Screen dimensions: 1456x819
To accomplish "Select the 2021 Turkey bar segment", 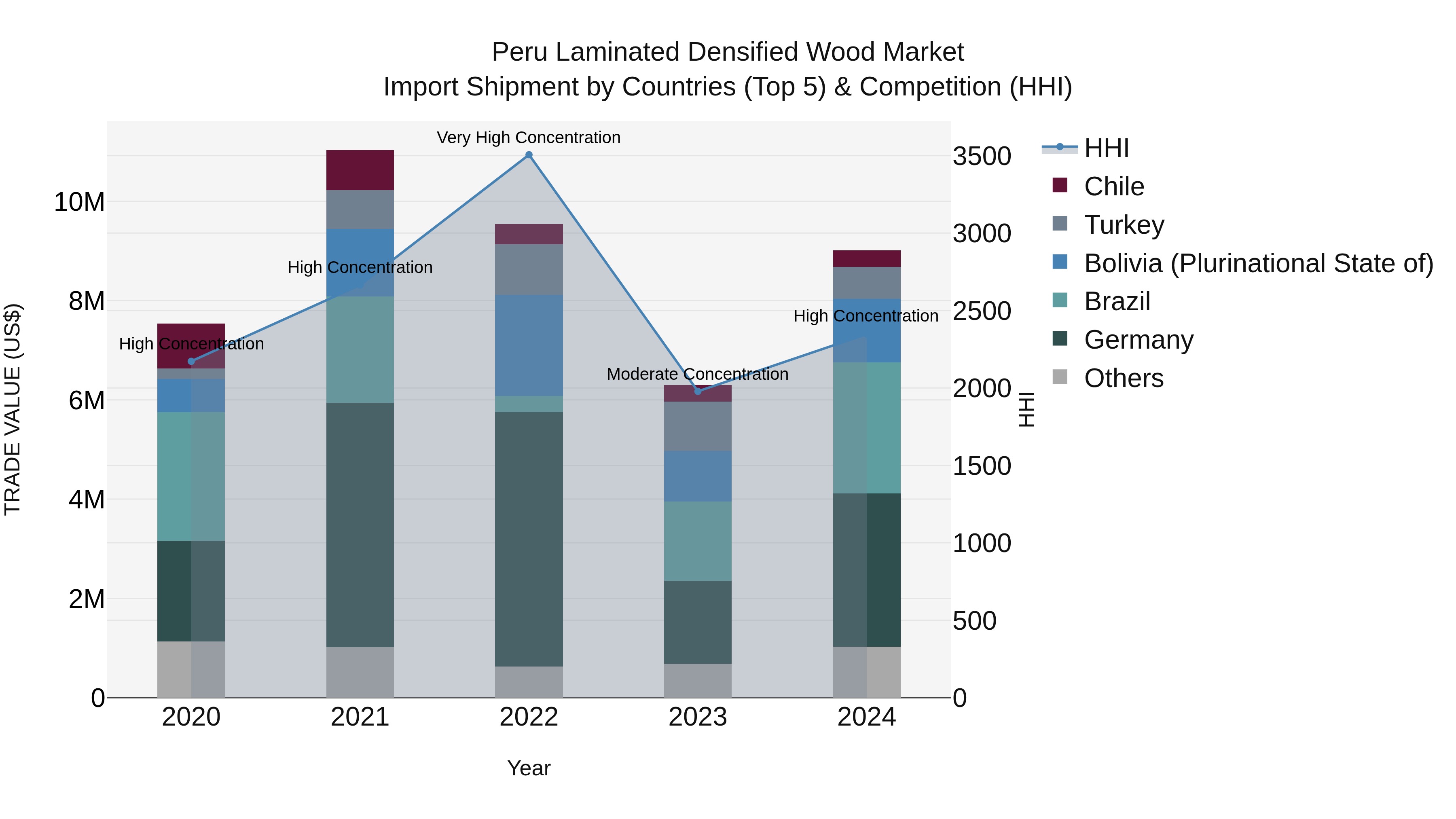I will point(360,210).
